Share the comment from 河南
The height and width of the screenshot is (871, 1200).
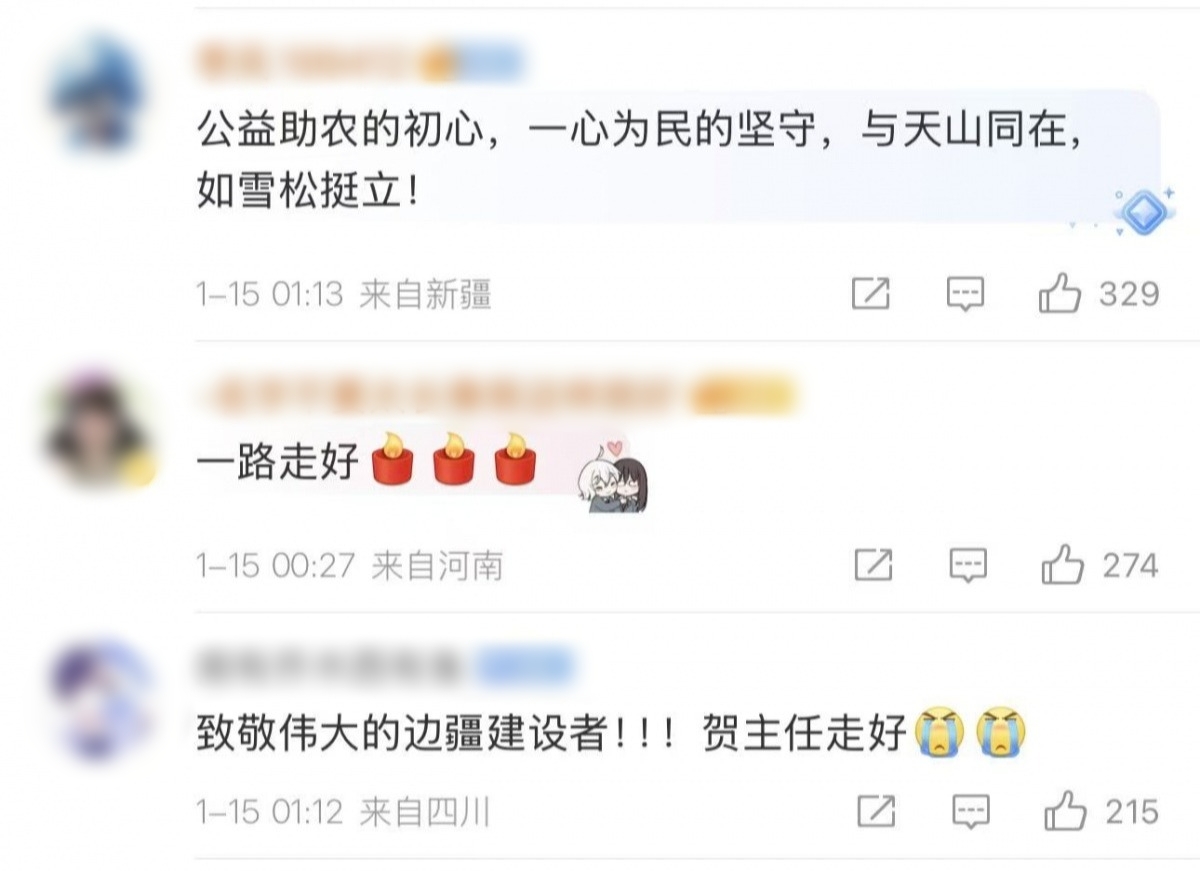tap(874, 566)
